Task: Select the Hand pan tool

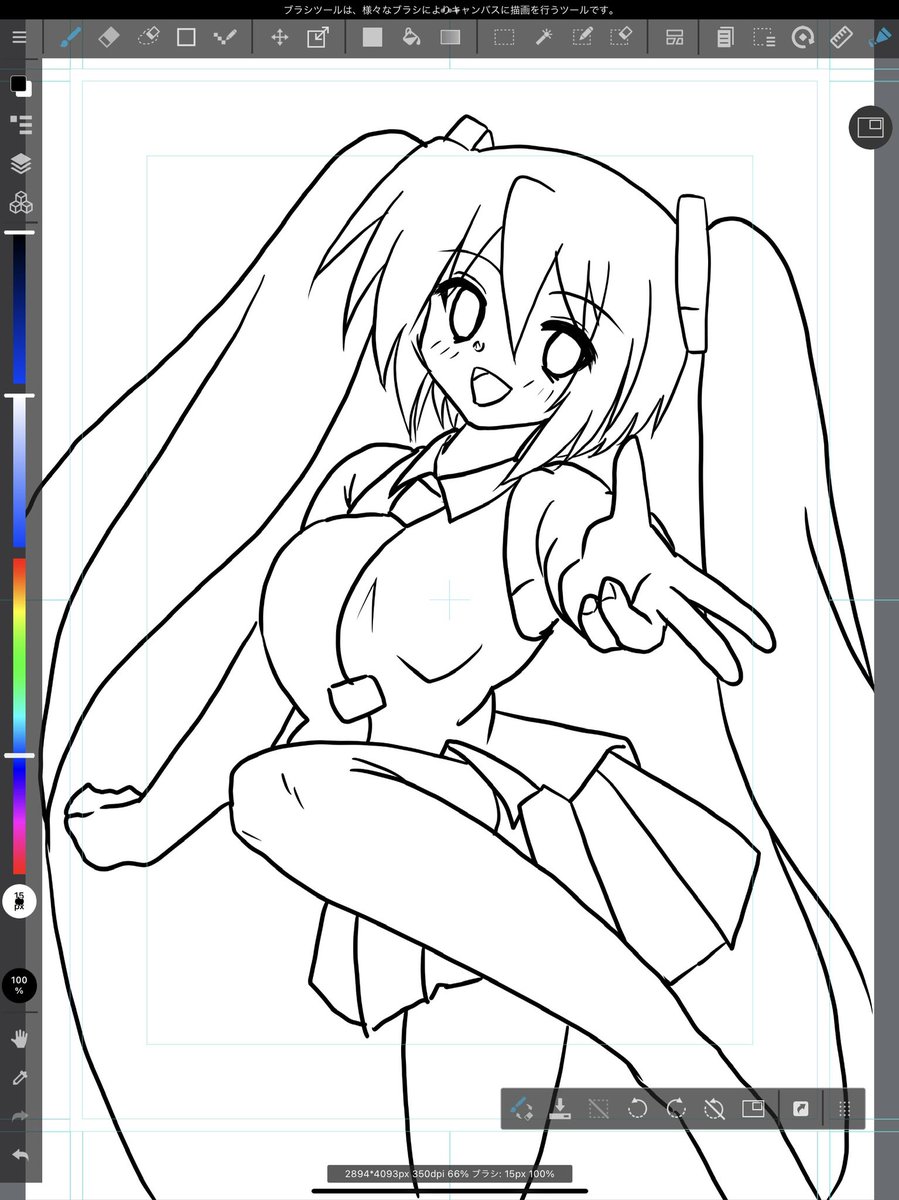Action: point(19,1038)
